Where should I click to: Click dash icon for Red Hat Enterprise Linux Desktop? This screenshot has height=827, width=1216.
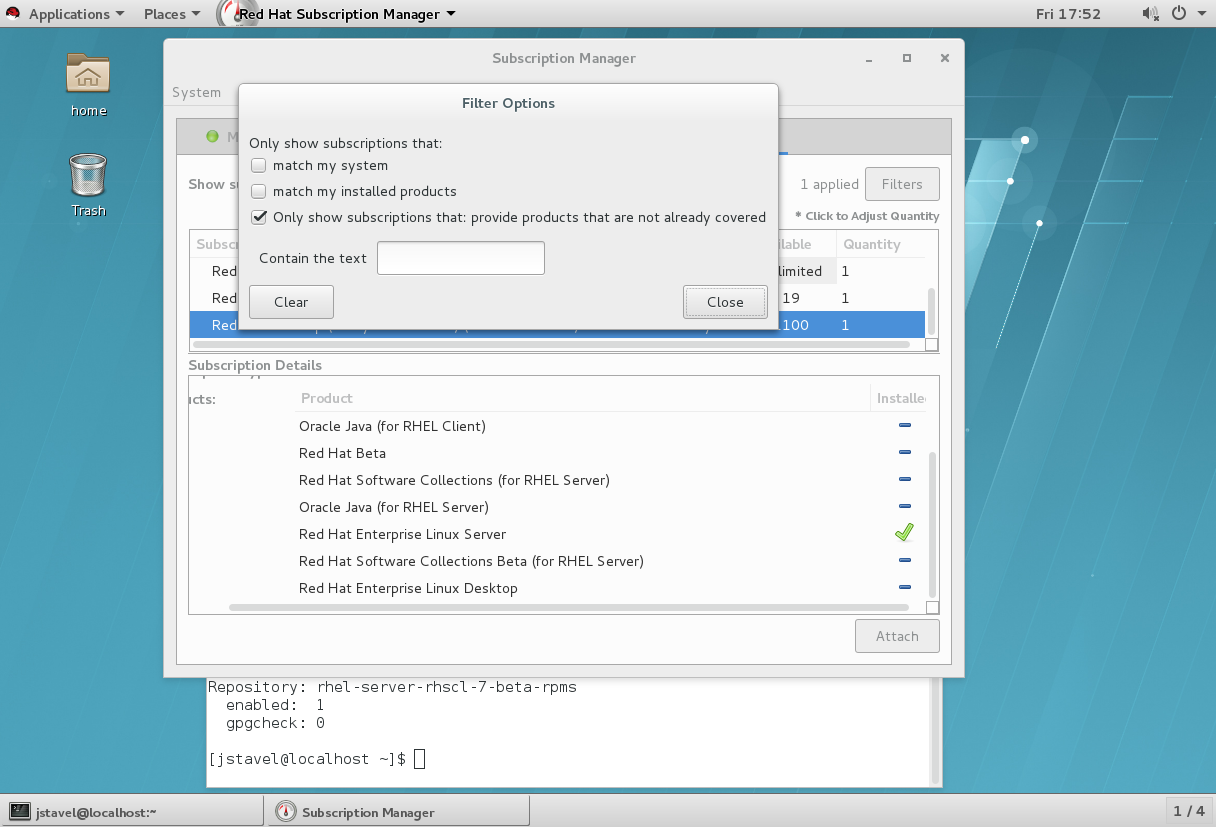pos(904,587)
